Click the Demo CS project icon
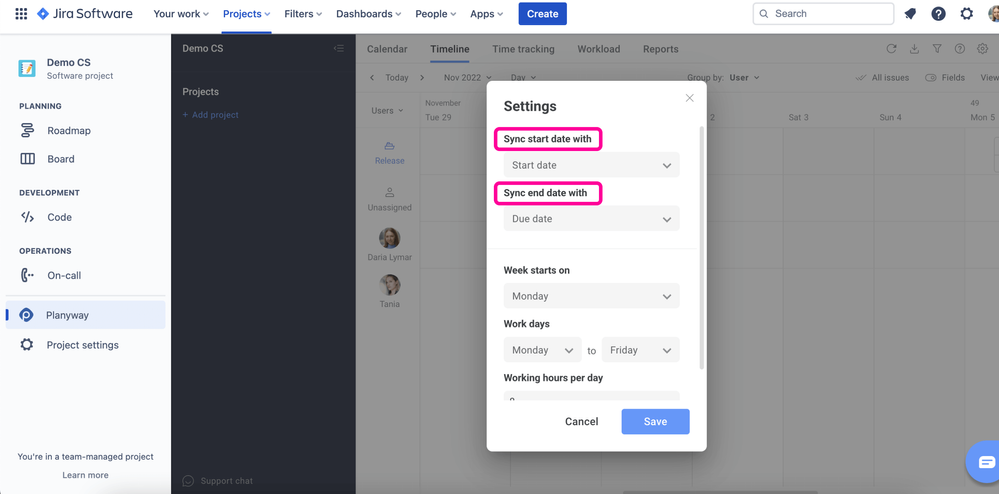The width and height of the screenshot is (999, 494). 27,68
